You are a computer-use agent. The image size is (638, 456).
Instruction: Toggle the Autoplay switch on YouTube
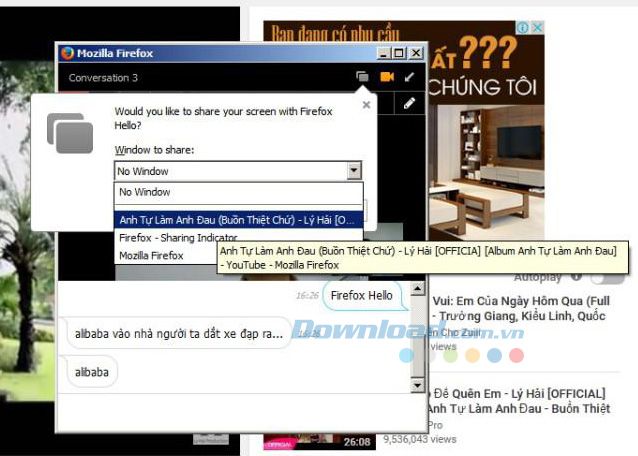pyautogui.click(x=607, y=278)
